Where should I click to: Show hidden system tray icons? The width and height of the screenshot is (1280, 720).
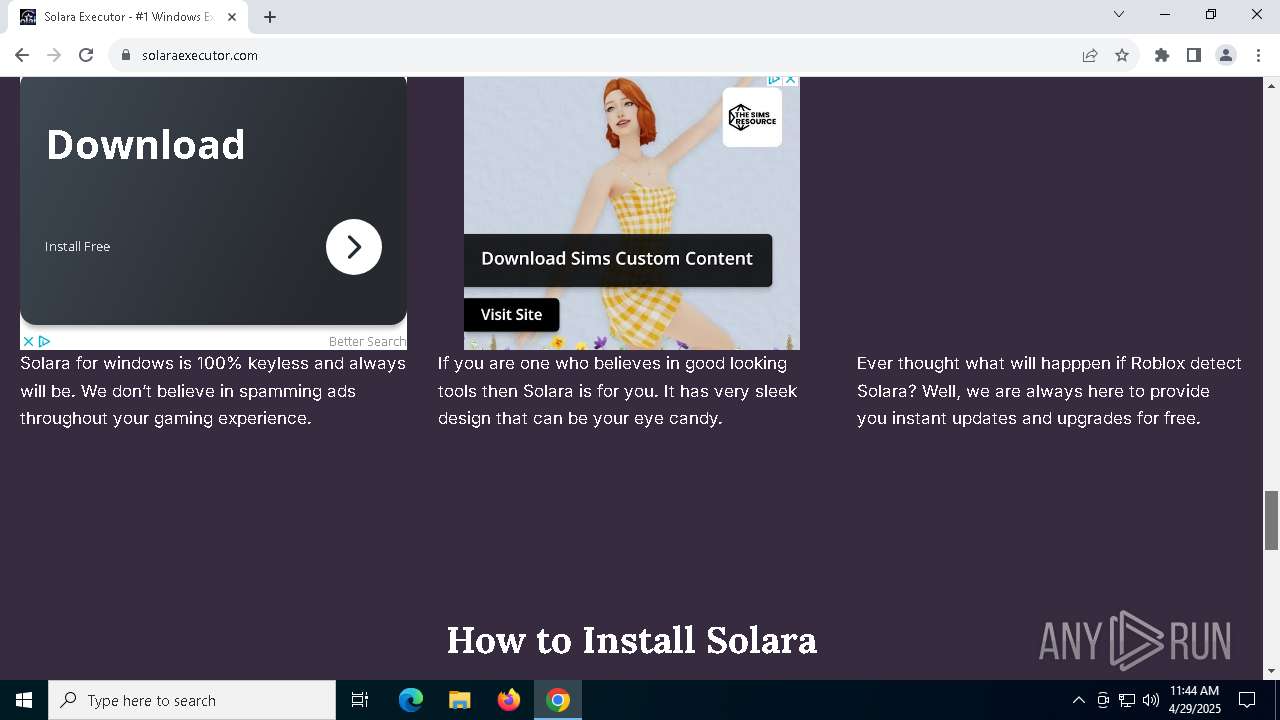(1078, 700)
